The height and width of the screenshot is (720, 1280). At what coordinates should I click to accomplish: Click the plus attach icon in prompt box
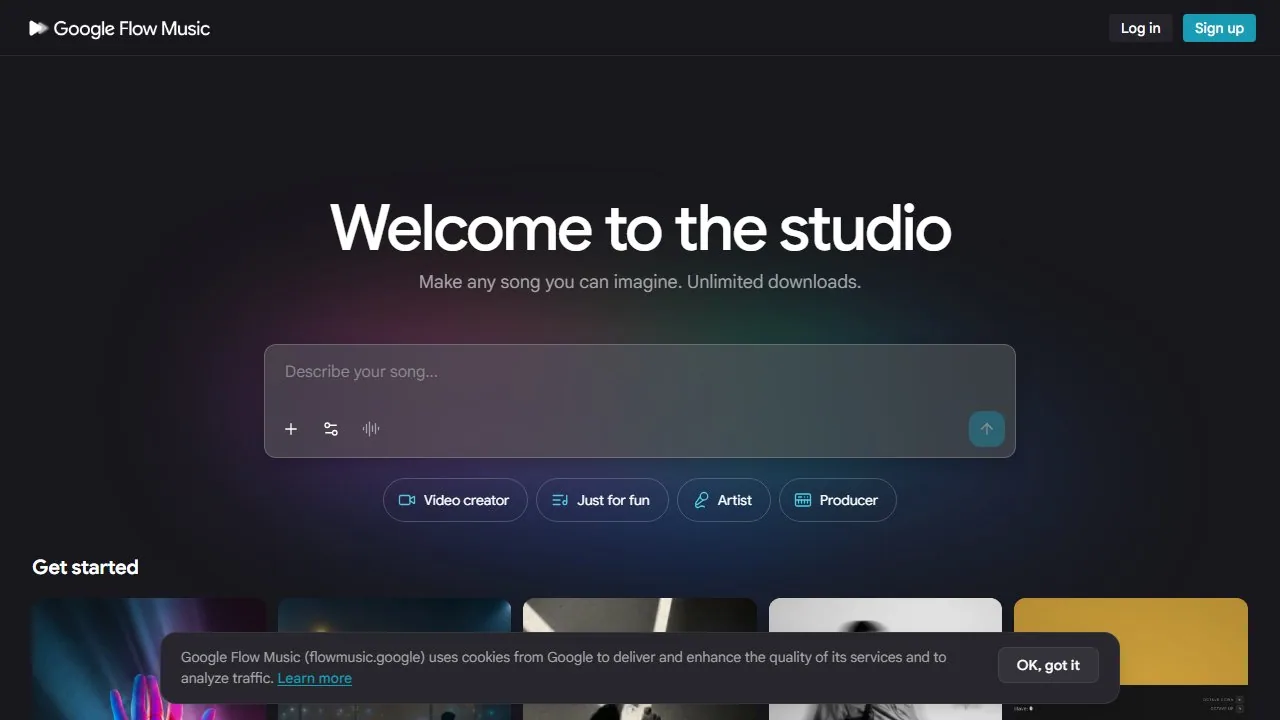291,429
